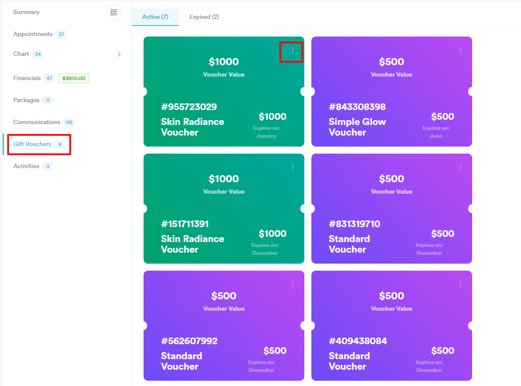
Task: Open Activities in the sidebar
Action: pyautogui.click(x=26, y=166)
